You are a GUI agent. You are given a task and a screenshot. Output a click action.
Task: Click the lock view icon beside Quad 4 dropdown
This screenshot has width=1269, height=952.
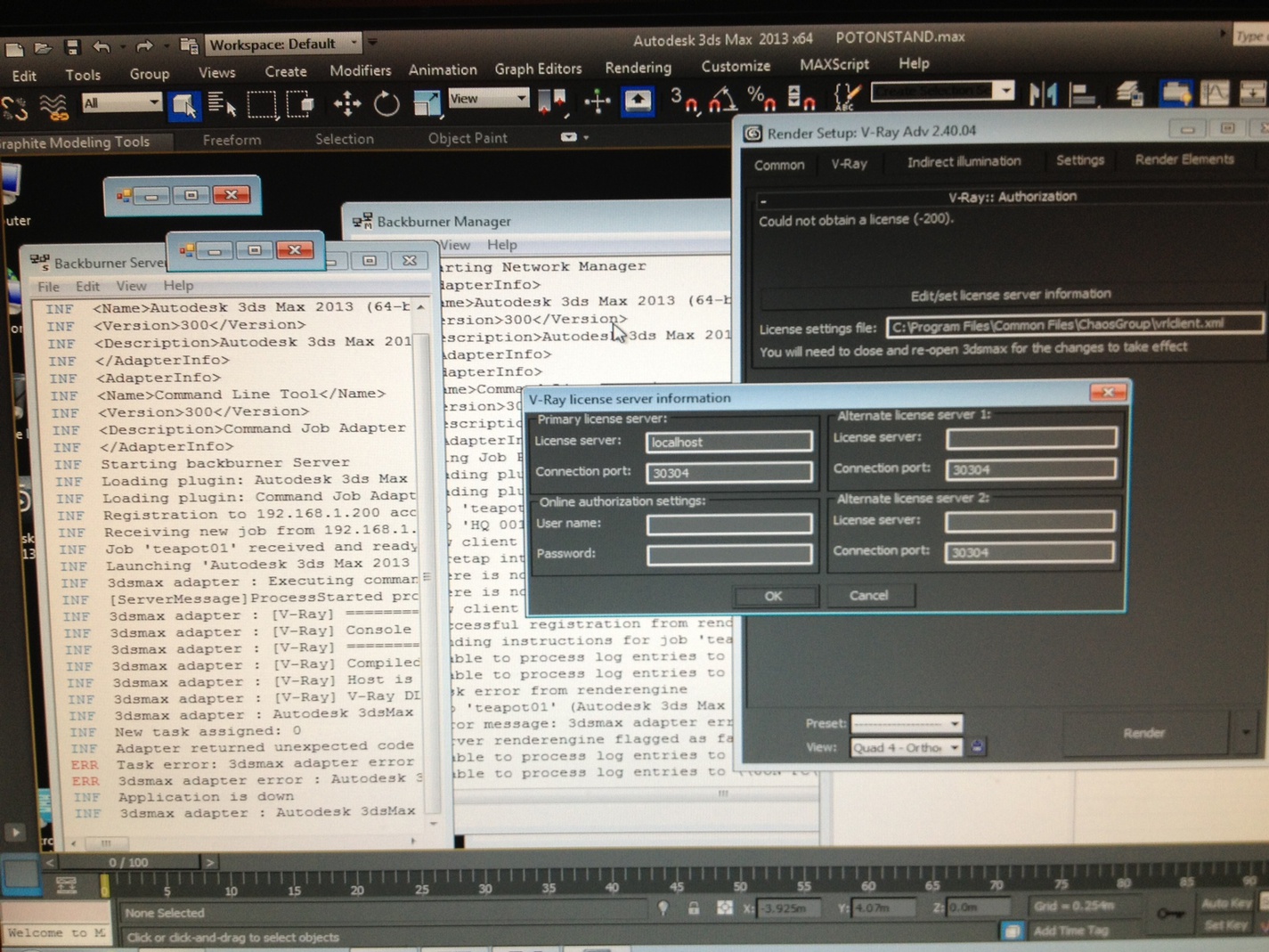coord(977,747)
